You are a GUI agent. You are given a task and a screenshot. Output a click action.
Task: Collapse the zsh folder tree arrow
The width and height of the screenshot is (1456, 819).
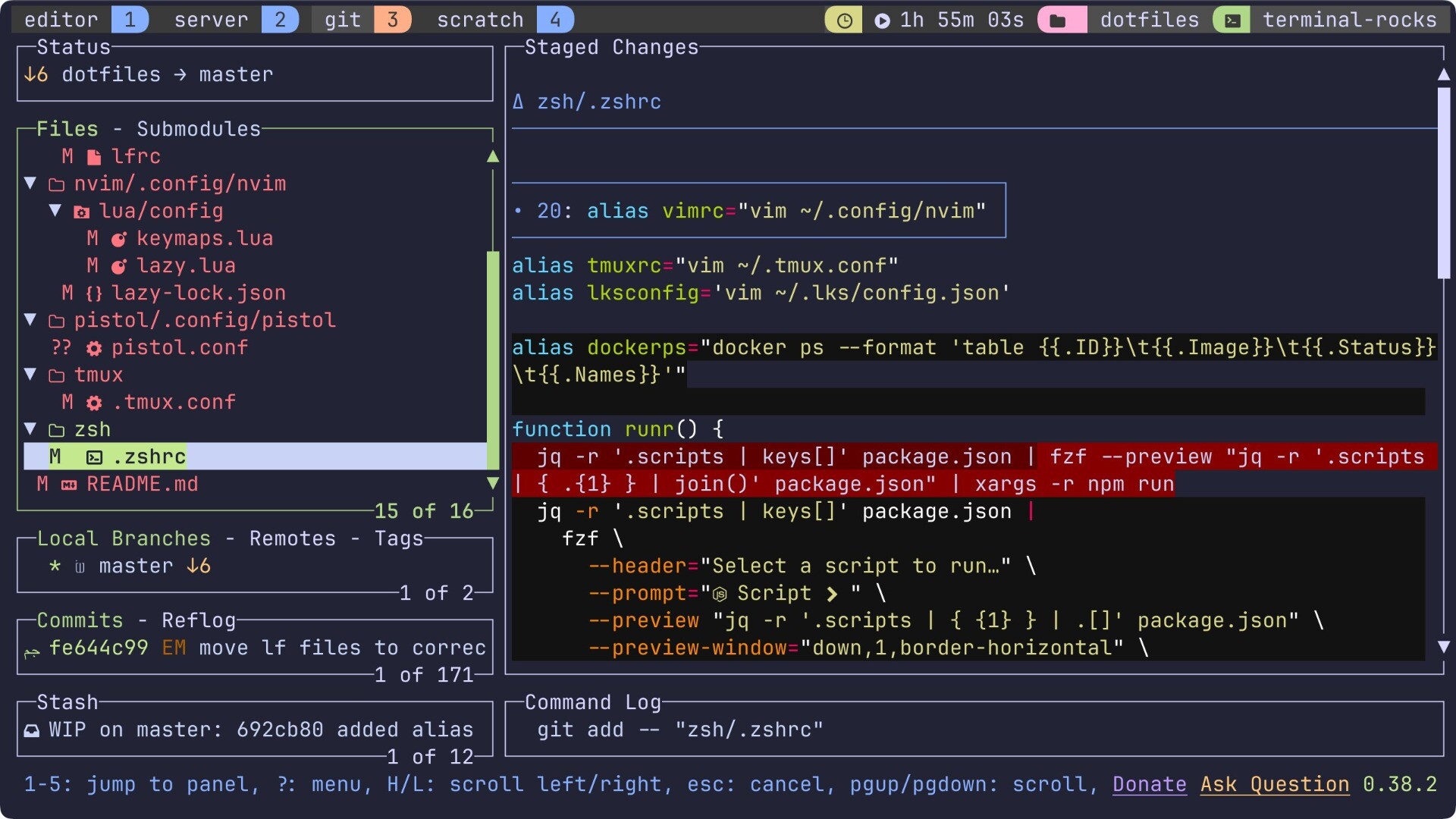point(31,428)
